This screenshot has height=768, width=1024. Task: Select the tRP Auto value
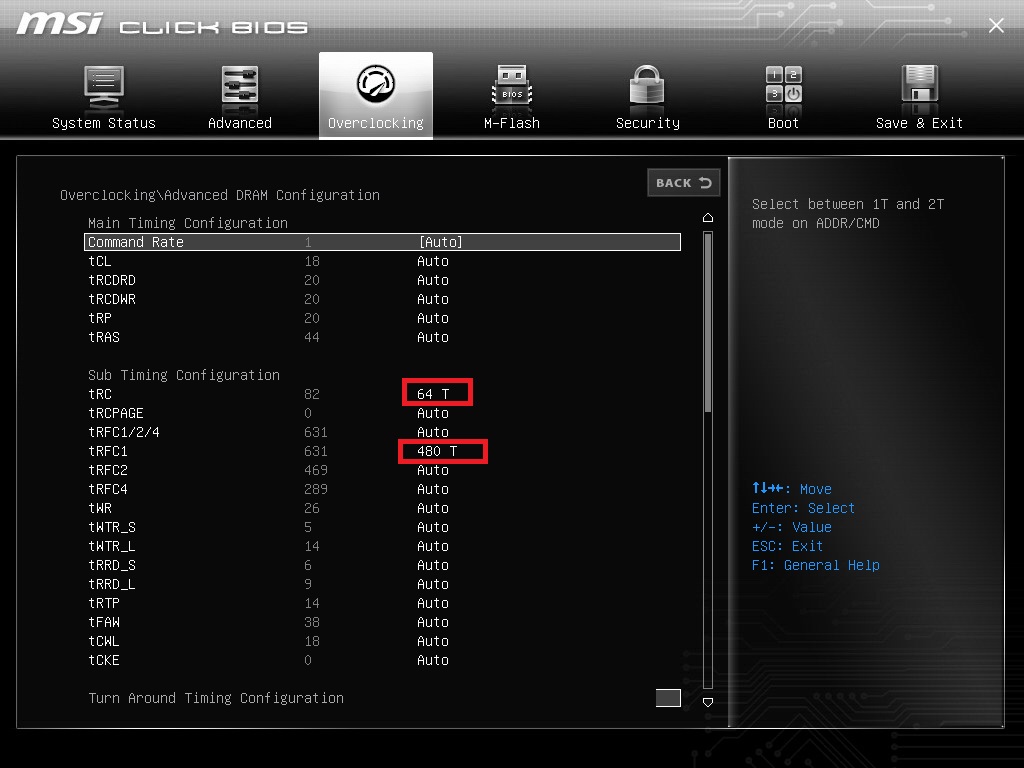pos(433,318)
